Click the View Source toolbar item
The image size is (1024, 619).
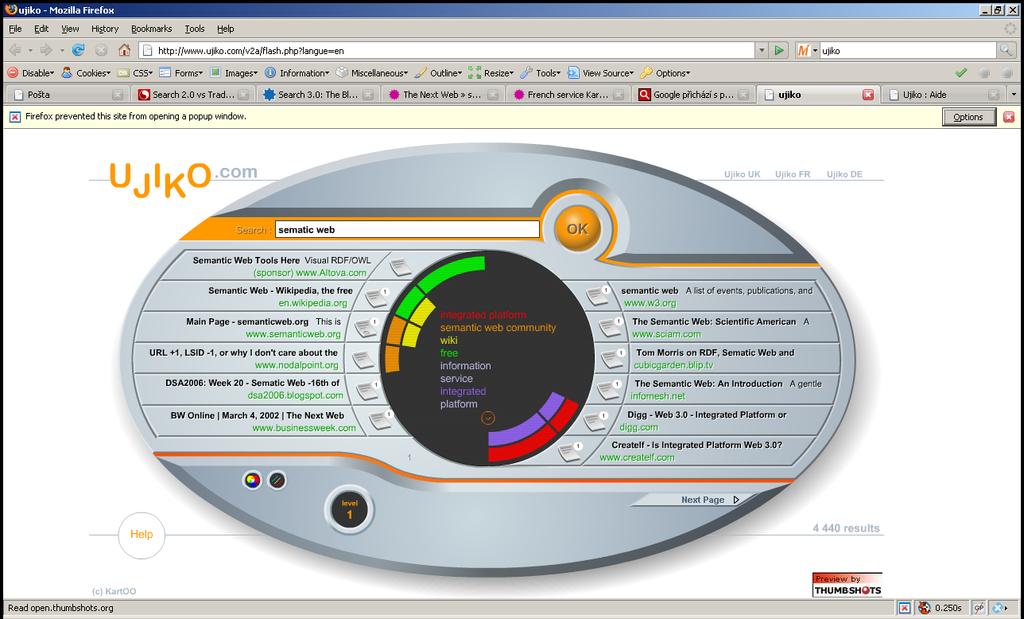coord(601,73)
